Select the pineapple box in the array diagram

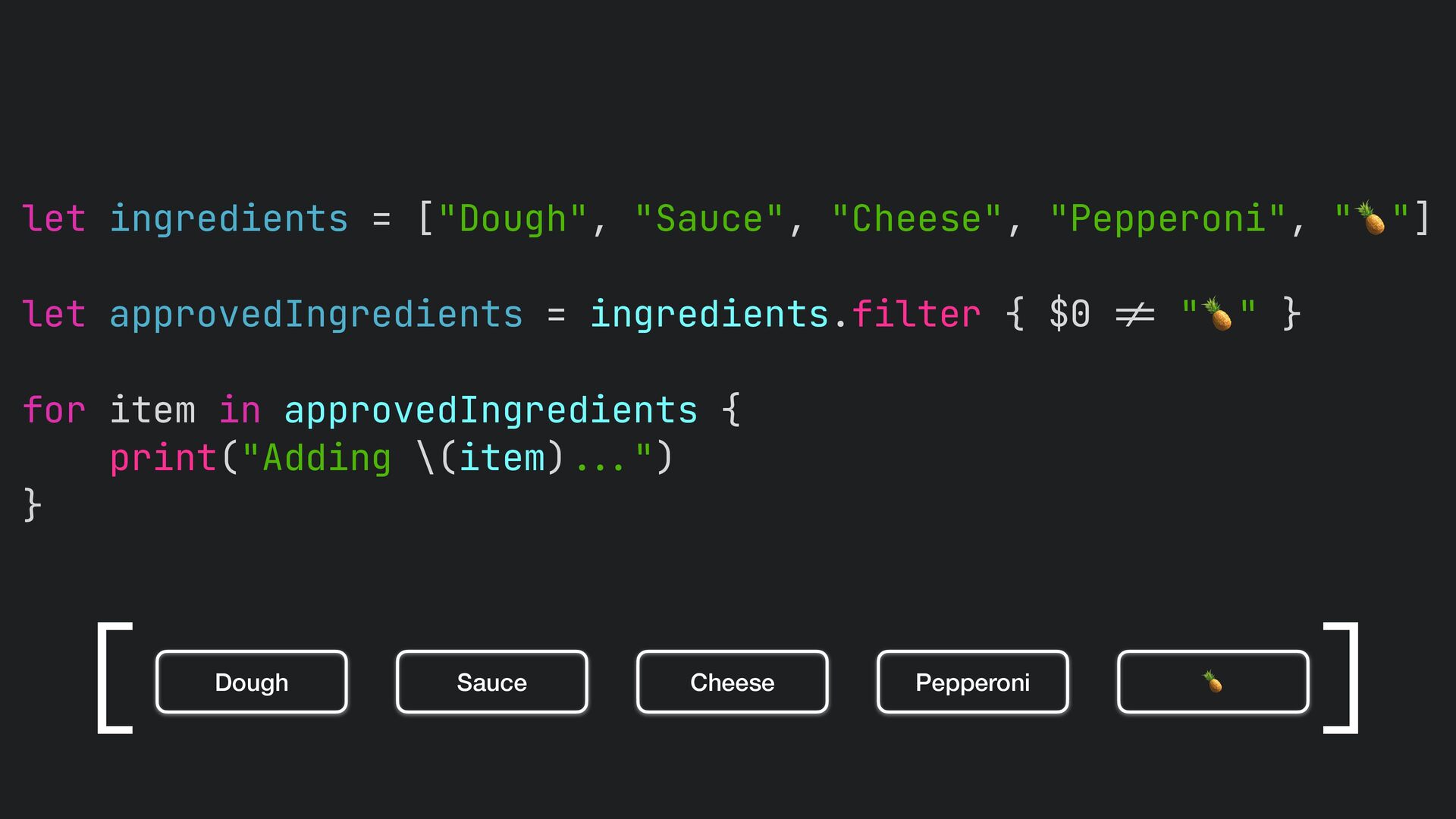tap(1213, 682)
